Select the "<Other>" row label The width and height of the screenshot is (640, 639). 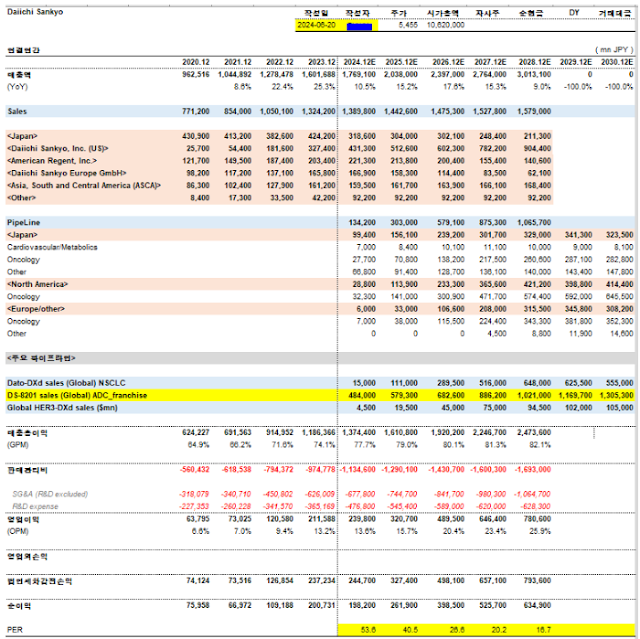21,198
